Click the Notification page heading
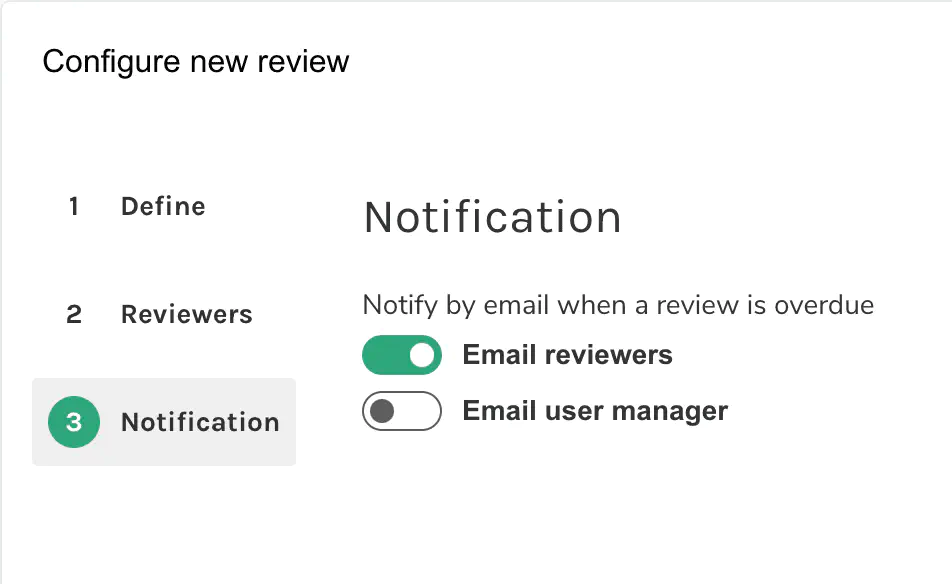This screenshot has height=584, width=952. pyautogui.click(x=492, y=217)
